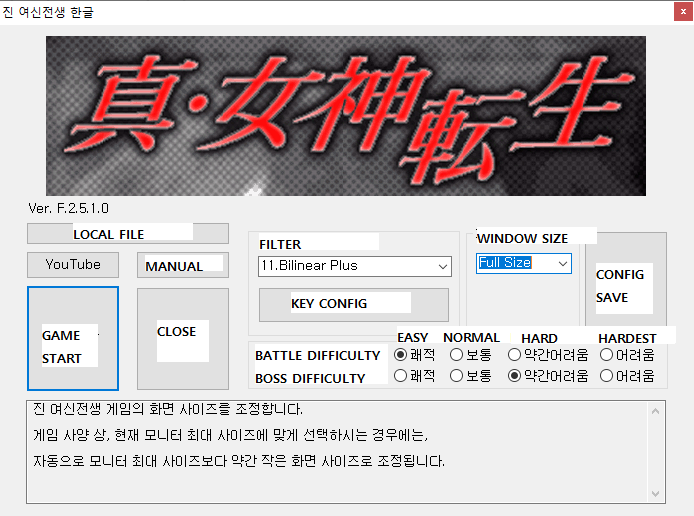The height and width of the screenshot is (516, 694).
Task: Expand the FILTER dropdown showing Bilinear Plus
Action: [355, 266]
